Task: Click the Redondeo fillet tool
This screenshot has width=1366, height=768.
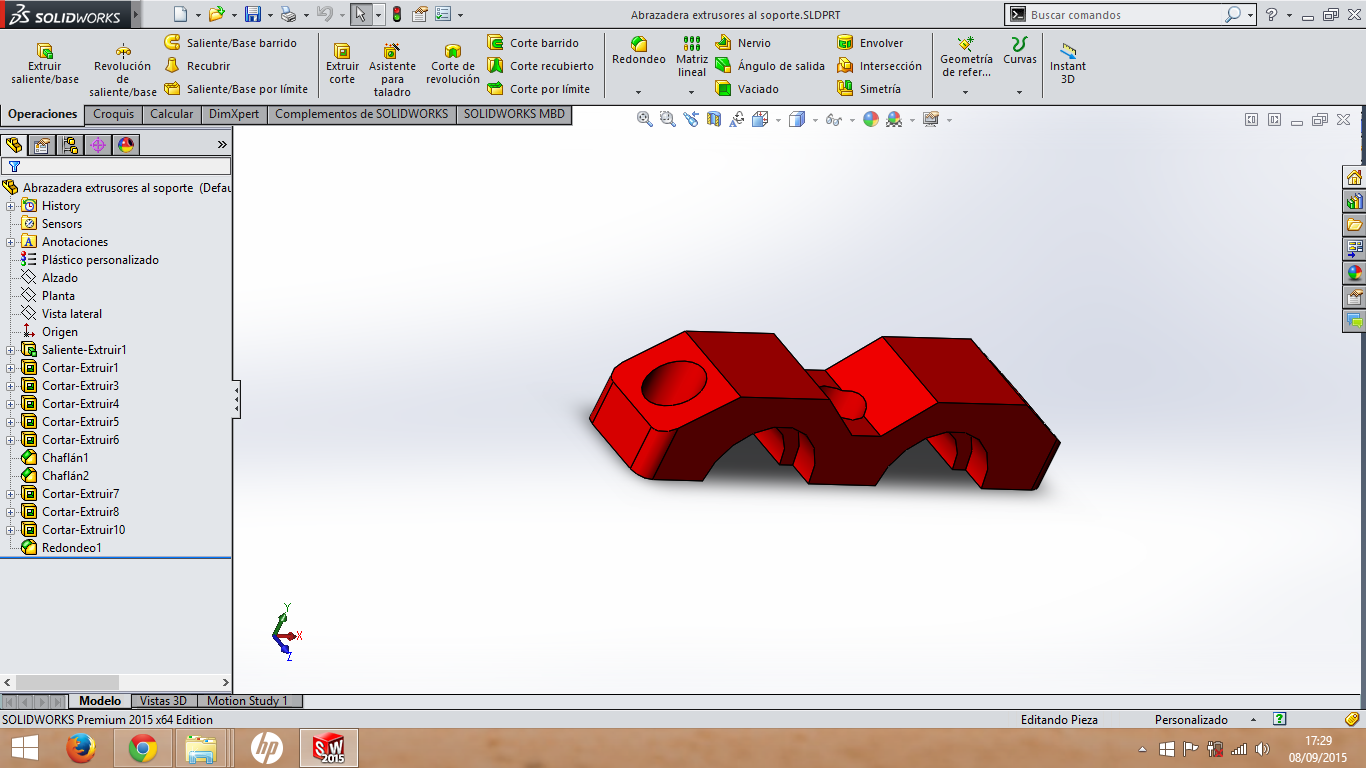Action: pyautogui.click(x=638, y=52)
